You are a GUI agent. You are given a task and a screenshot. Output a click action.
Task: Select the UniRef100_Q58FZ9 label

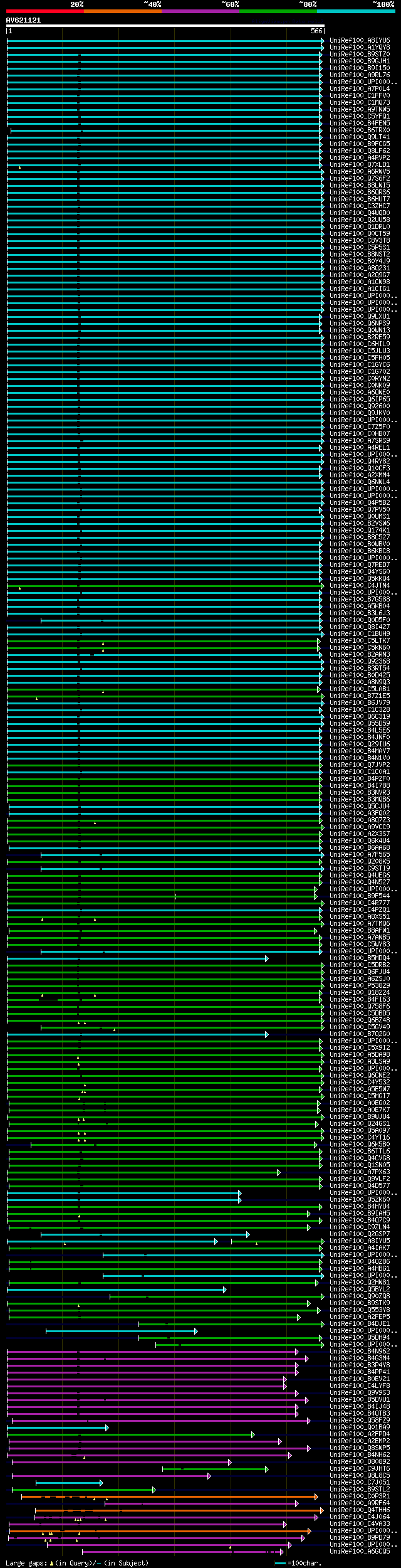(x=360, y=1420)
